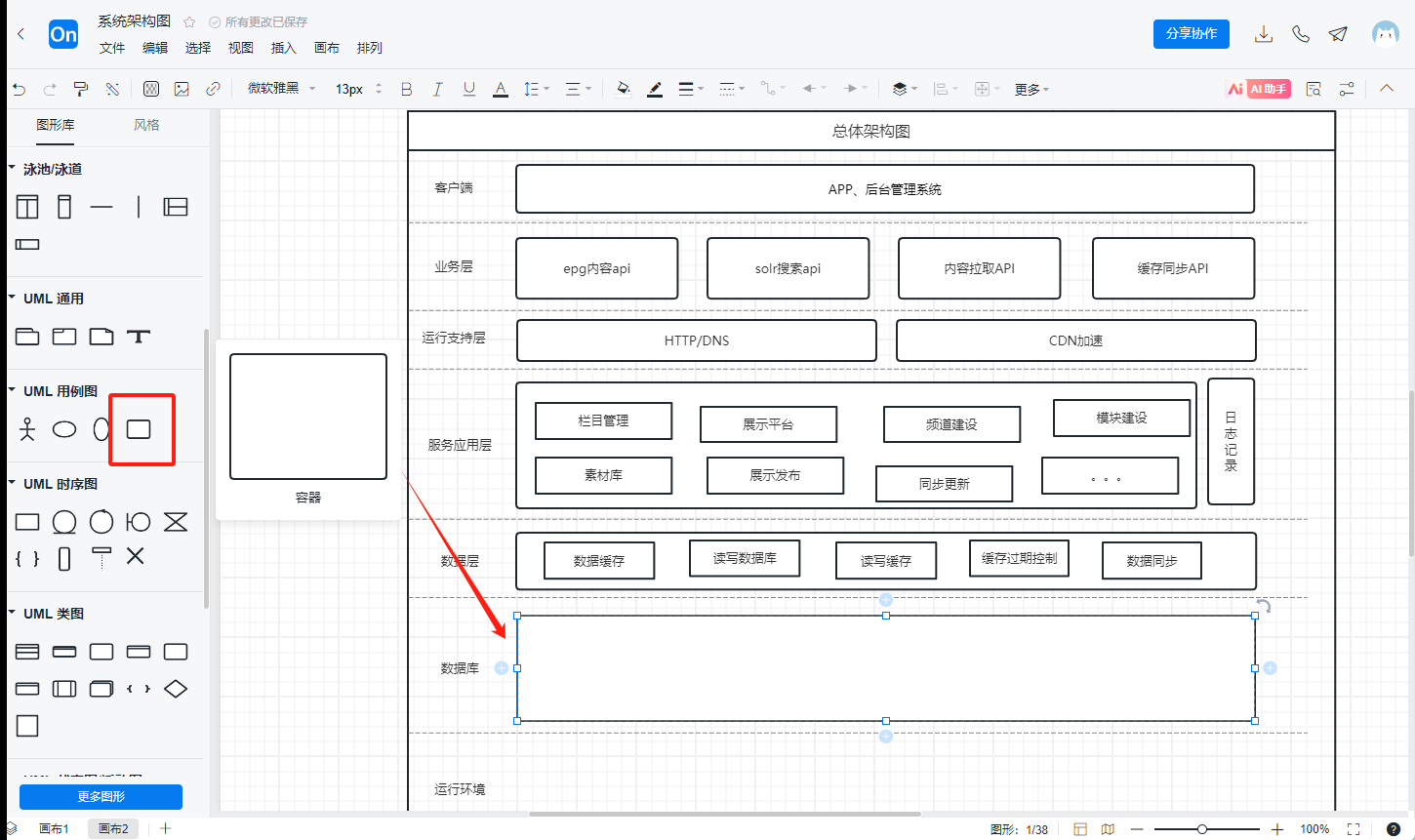
Task: Click the insert link icon
Action: pyautogui.click(x=213, y=89)
